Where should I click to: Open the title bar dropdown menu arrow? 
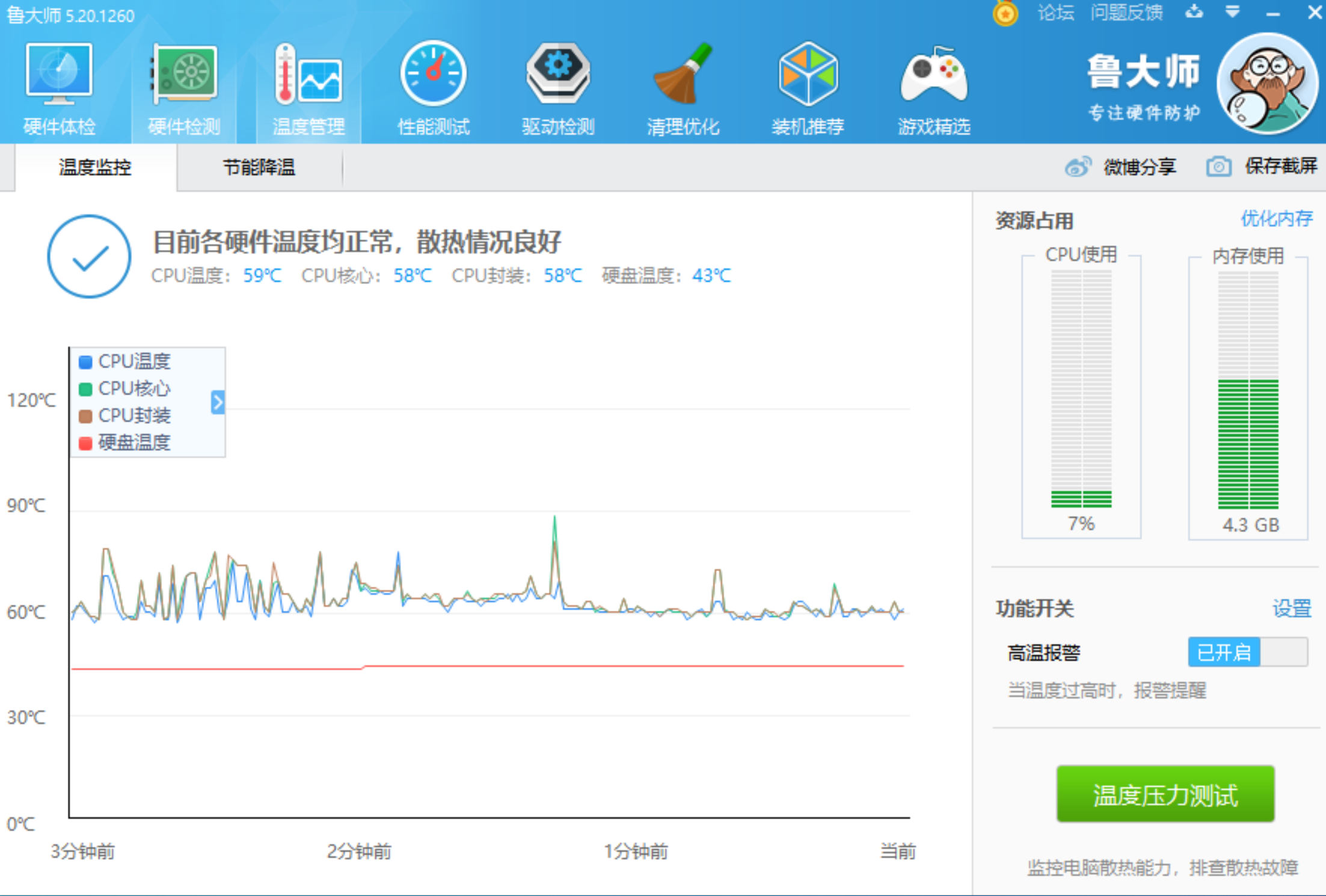click(x=1232, y=12)
